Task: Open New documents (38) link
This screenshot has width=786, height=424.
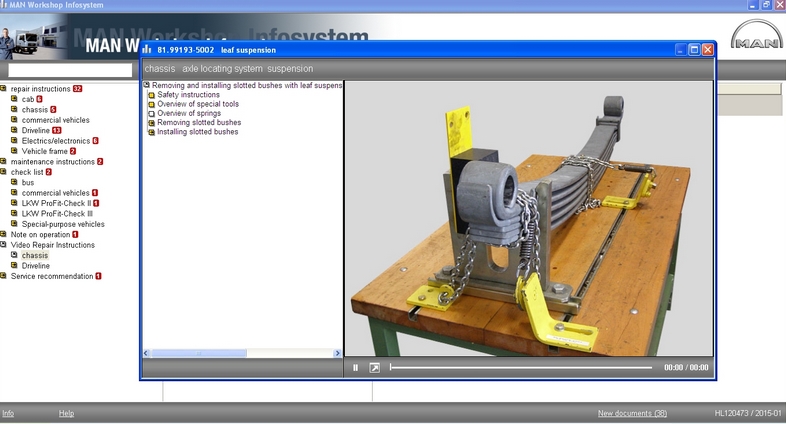Action: [x=632, y=413]
